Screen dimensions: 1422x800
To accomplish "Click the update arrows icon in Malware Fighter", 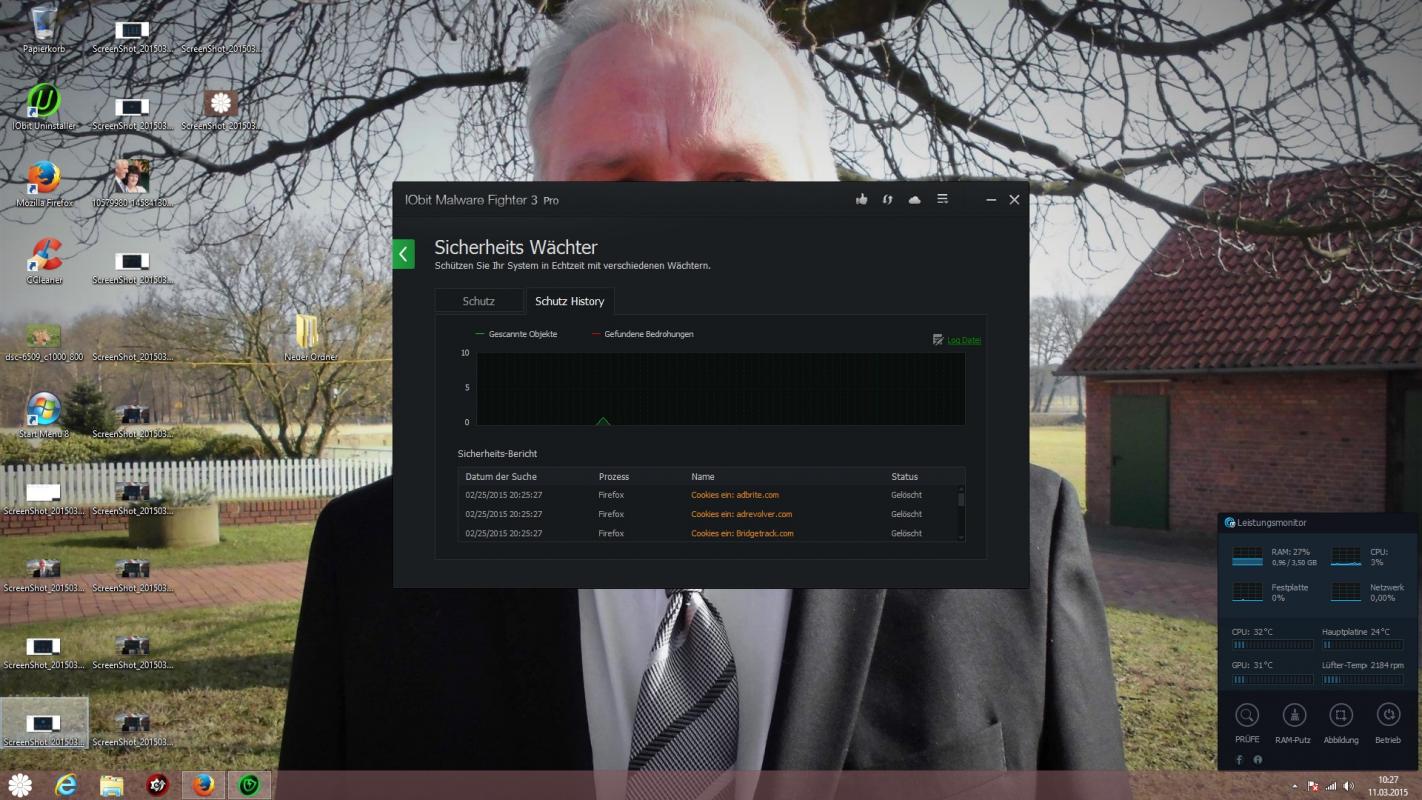I will tap(887, 200).
